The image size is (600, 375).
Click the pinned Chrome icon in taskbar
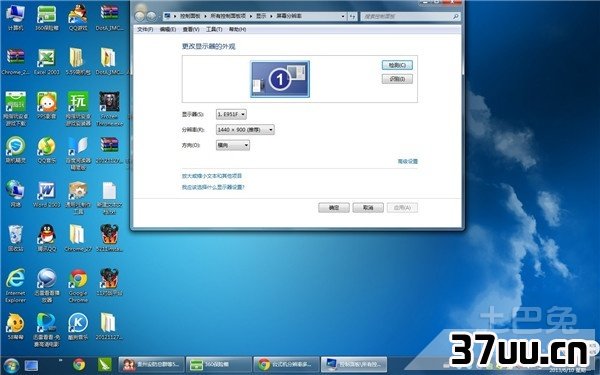(x=79, y=365)
